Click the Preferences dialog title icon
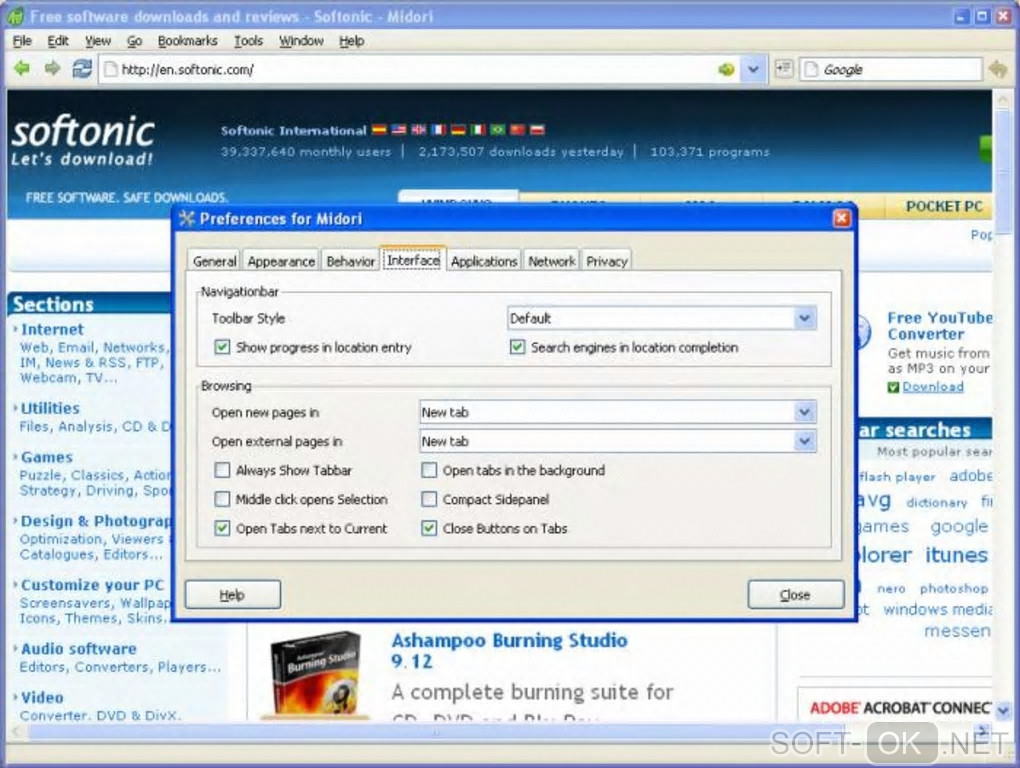1020x768 pixels. coord(187,218)
